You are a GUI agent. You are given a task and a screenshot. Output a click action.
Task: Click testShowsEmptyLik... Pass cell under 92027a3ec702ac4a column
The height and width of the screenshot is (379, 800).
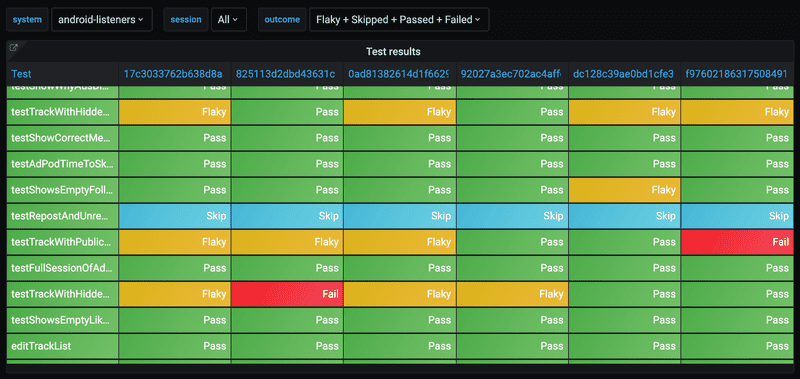click(512, 320)
